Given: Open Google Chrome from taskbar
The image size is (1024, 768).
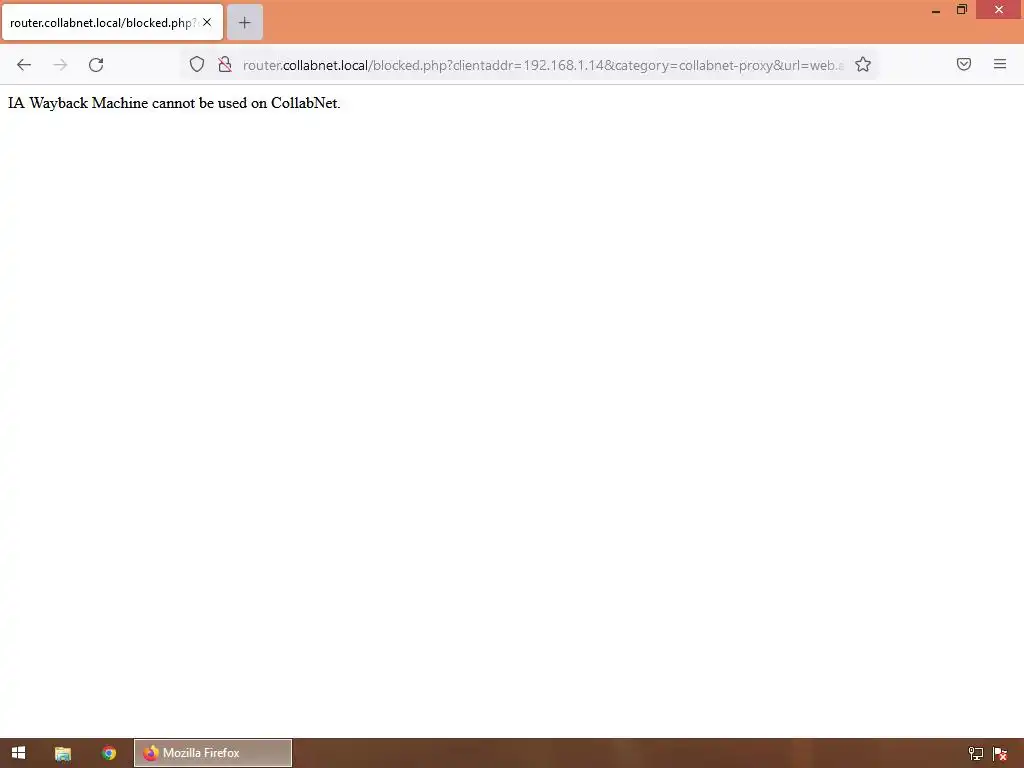Looking at the screenshot, I should (109, 753).
